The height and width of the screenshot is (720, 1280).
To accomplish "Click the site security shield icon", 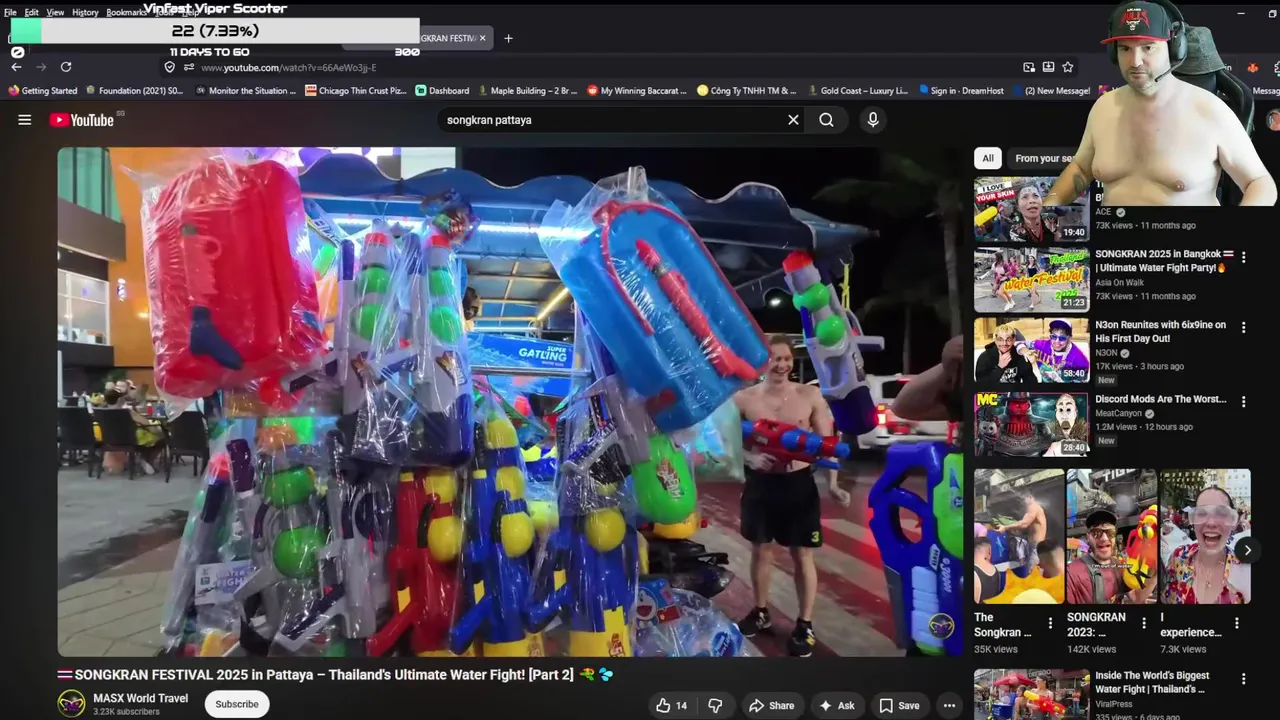I will (169, 67).
